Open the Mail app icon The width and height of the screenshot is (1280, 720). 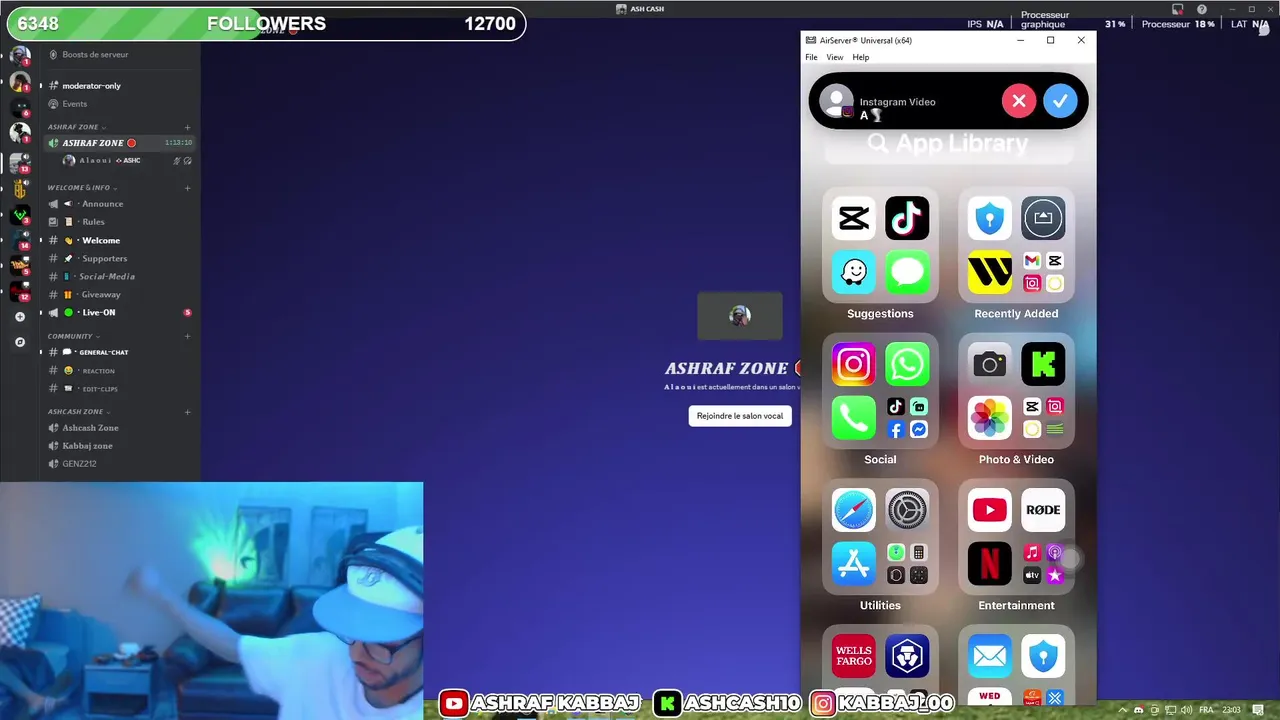[989, 656]
